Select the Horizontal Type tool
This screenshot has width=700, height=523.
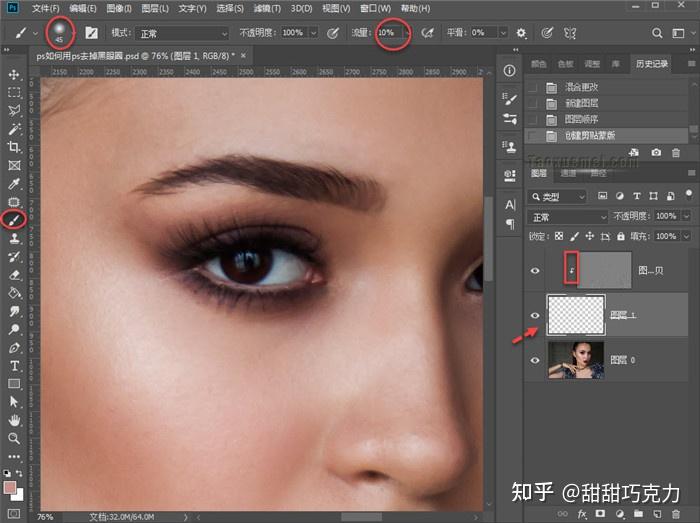point(14,366)
